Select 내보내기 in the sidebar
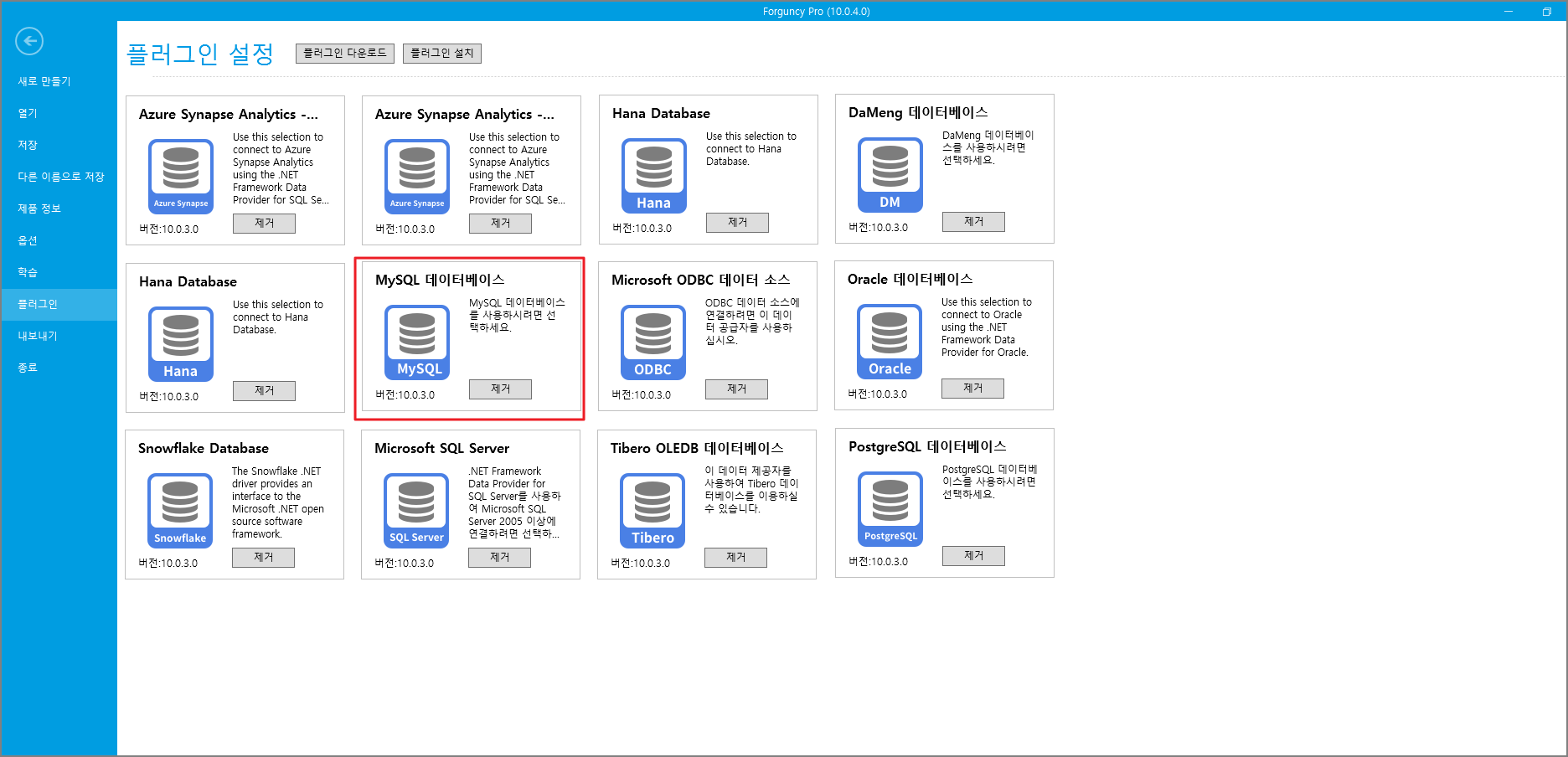This screenshot has height=757, width=1568. (38, 336)
